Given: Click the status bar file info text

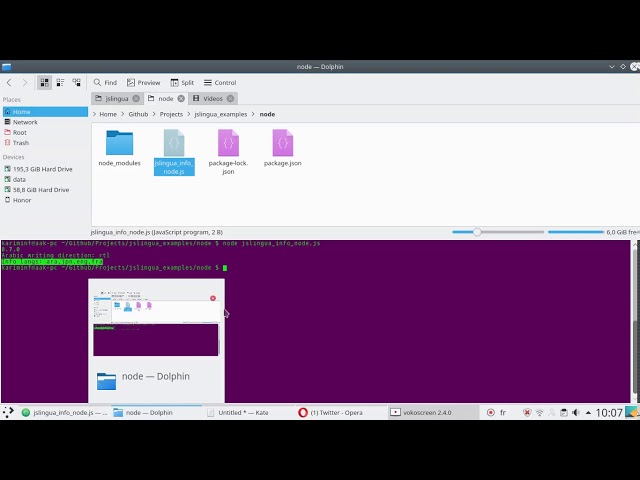Looking at the screenshot, I should pyautogui.click(x=157, y=232).
